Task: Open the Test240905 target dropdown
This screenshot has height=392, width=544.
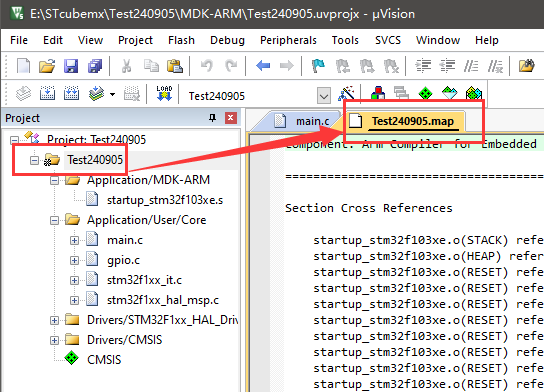Action: [324, 96]
